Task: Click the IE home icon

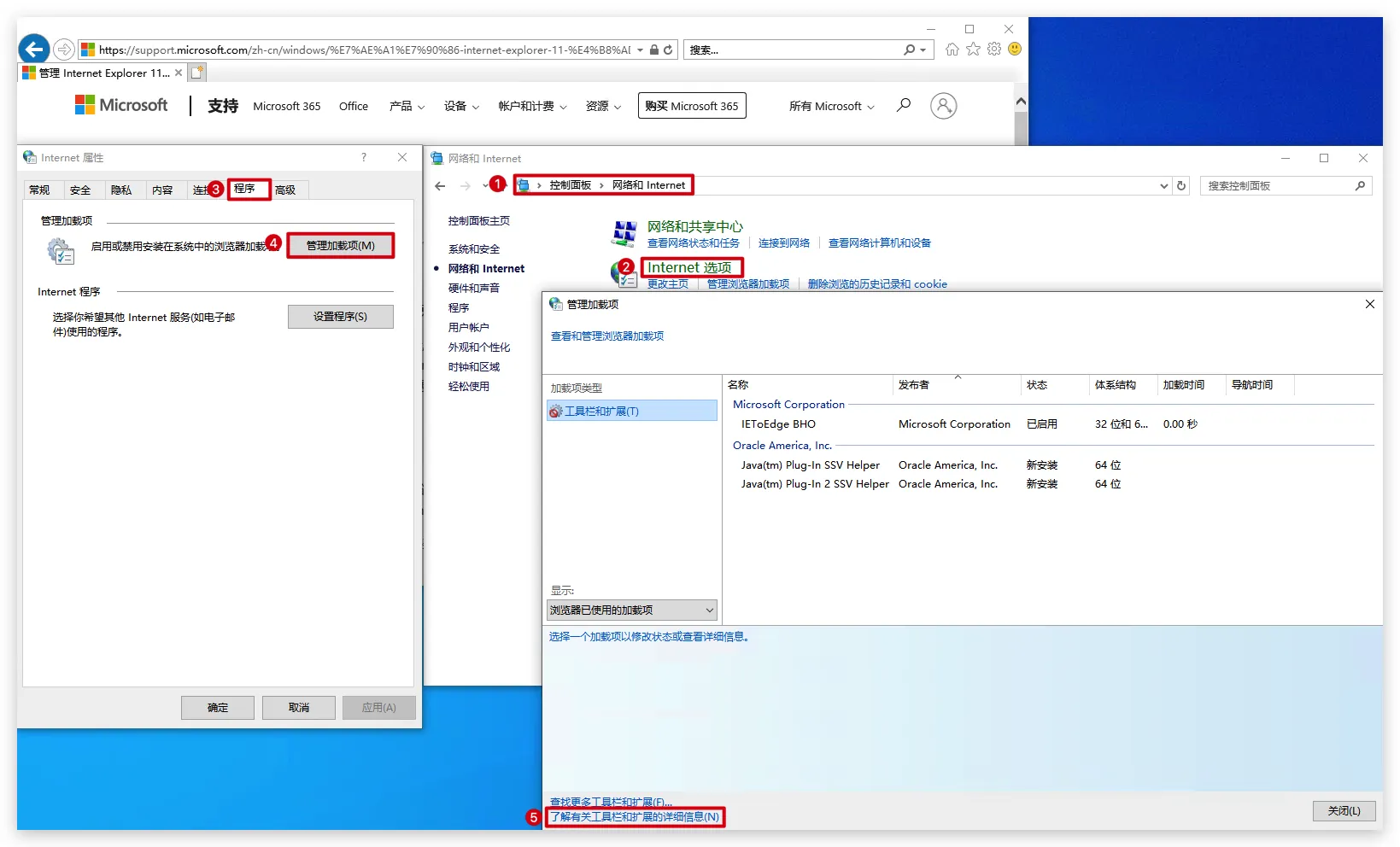Action: (x=952, y=50)
